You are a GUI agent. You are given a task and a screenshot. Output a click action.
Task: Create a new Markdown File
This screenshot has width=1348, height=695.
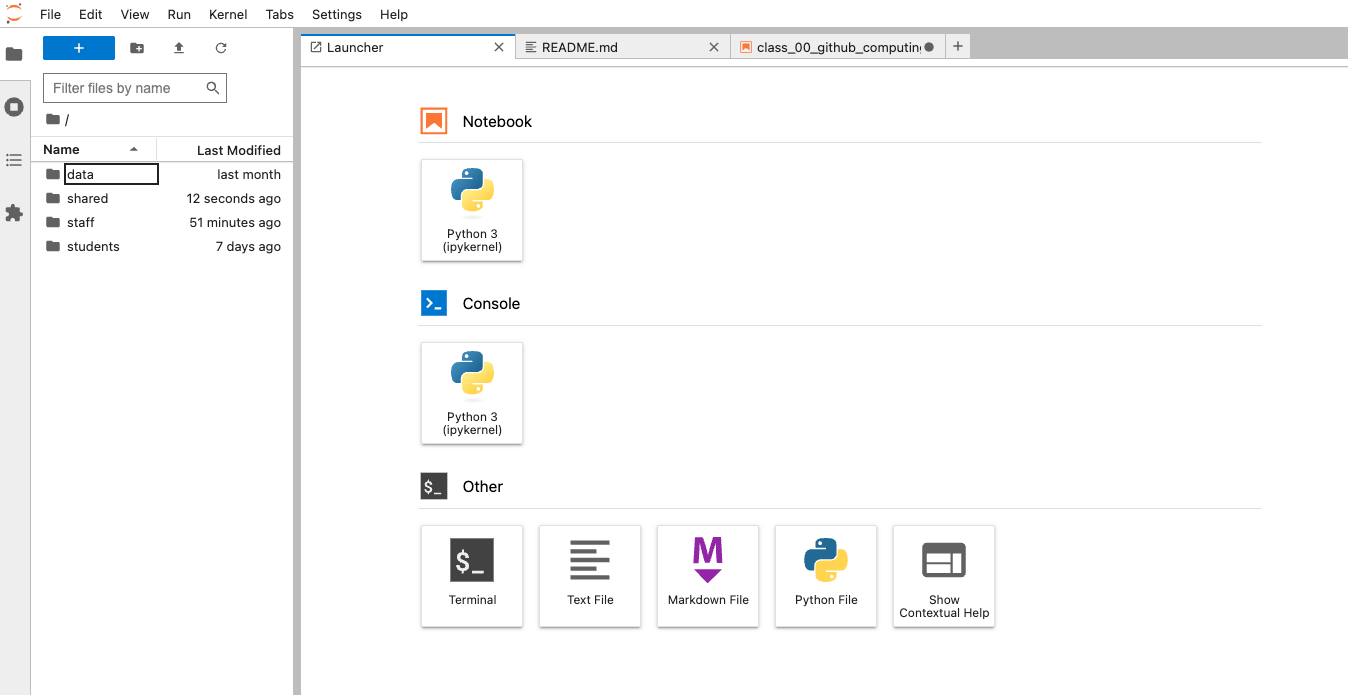pos(708,576)
